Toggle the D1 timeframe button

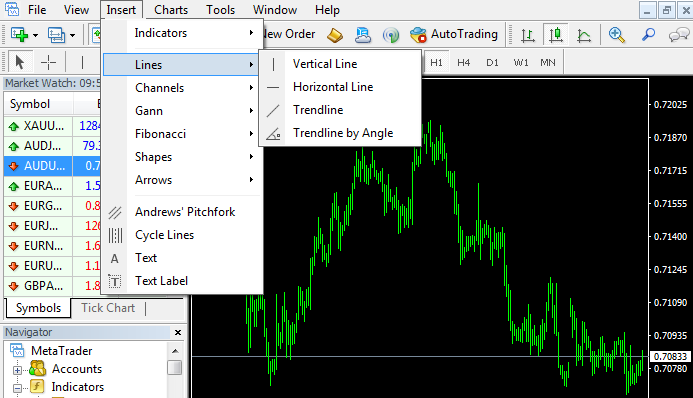coord(492,63)
